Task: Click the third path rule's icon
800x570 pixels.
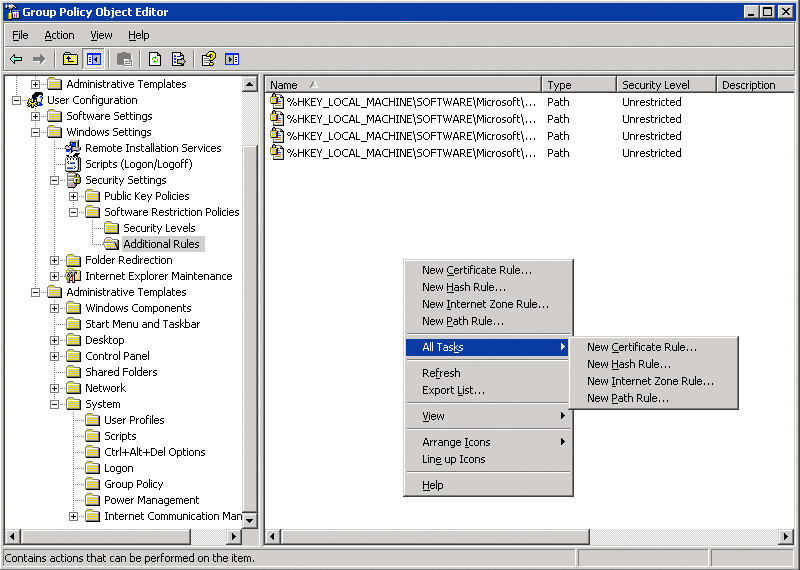Action: 277,135
